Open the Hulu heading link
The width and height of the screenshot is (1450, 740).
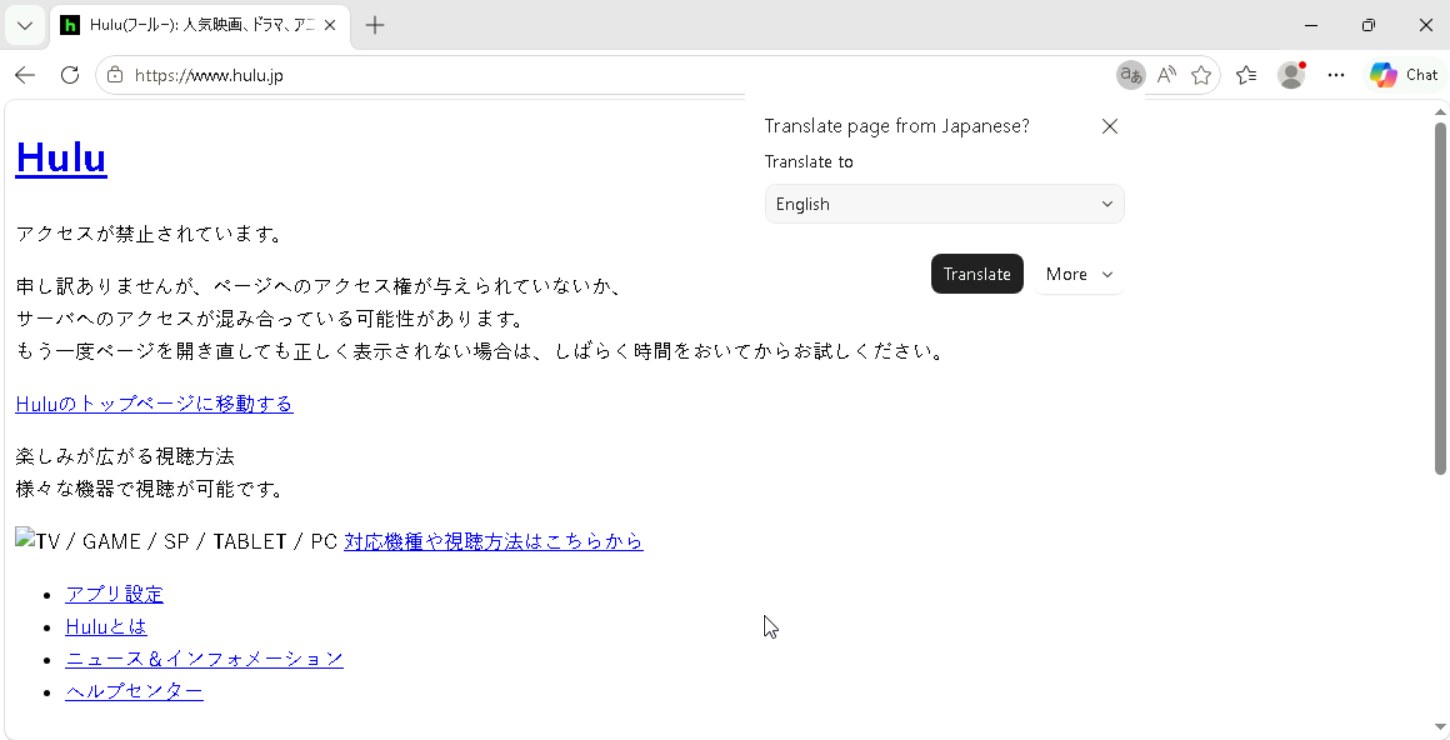click(x=61, y=158)
